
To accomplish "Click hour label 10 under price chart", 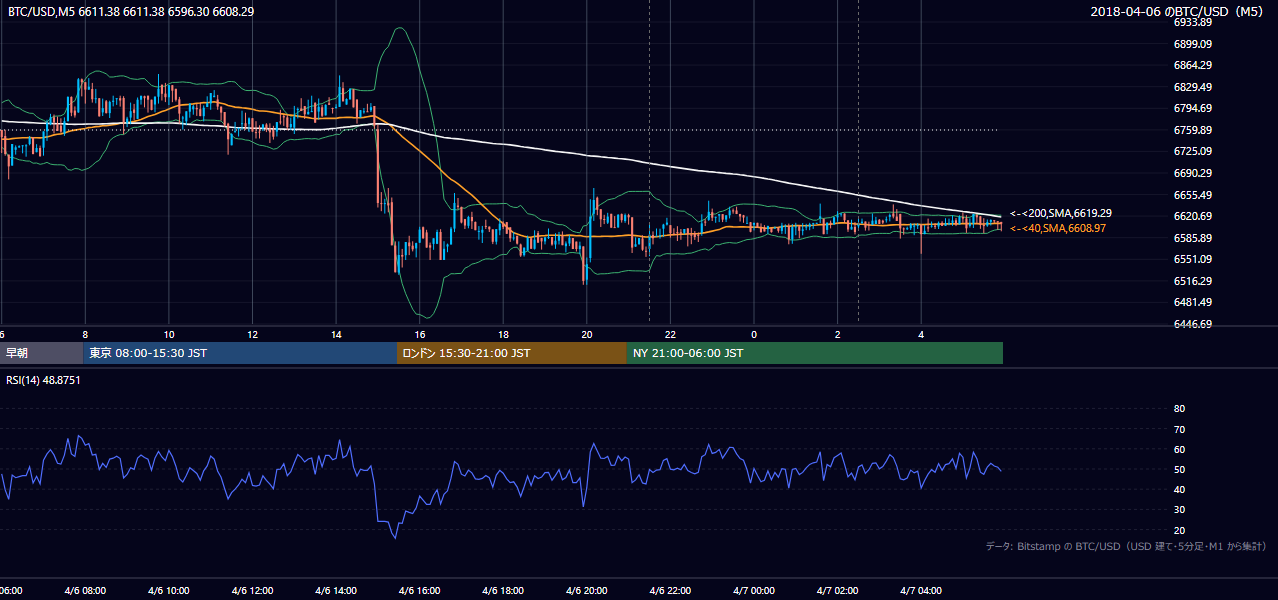I will pos(169,334).
